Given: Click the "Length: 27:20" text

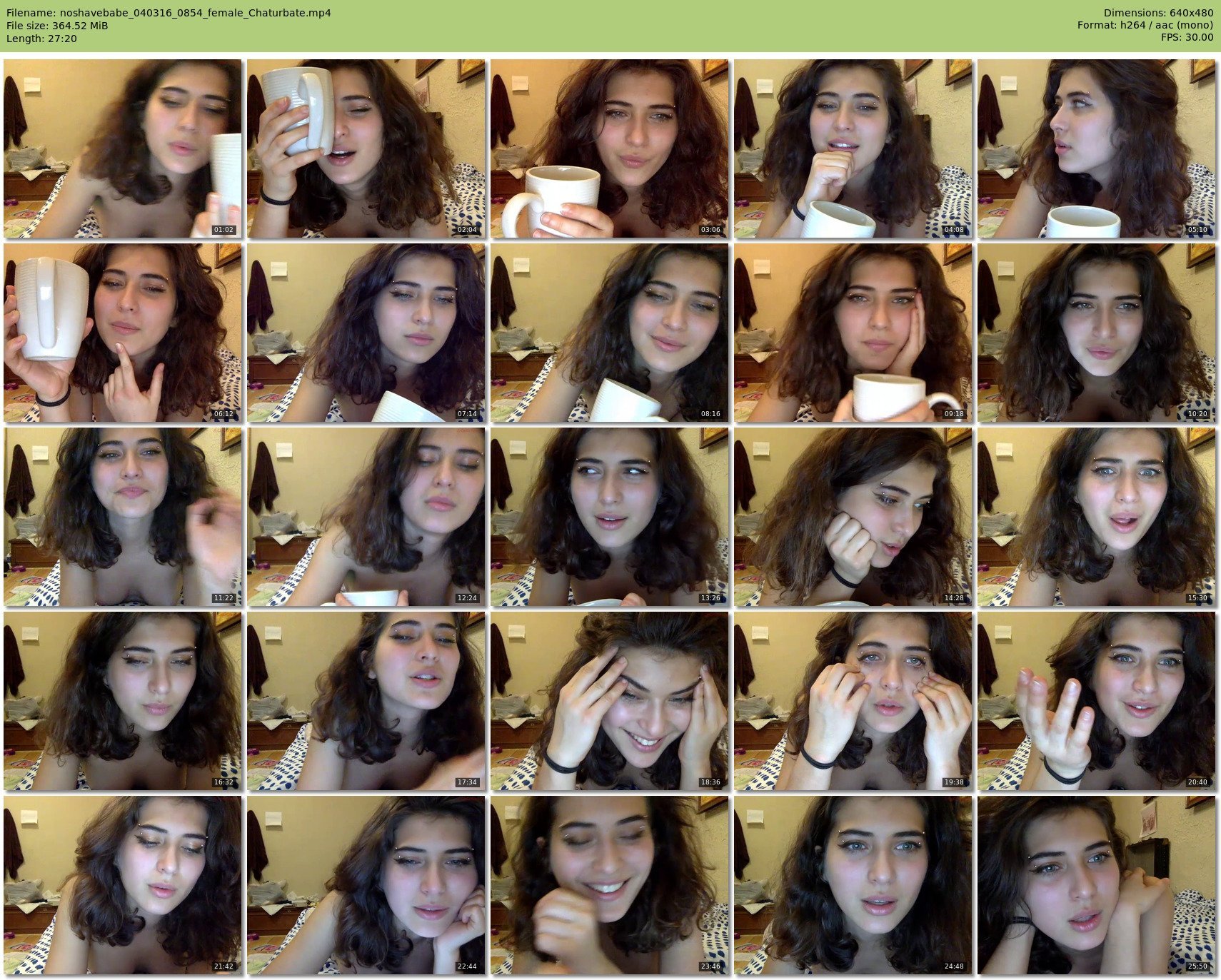Looking at the screenshot, I should tap(41, 39).
